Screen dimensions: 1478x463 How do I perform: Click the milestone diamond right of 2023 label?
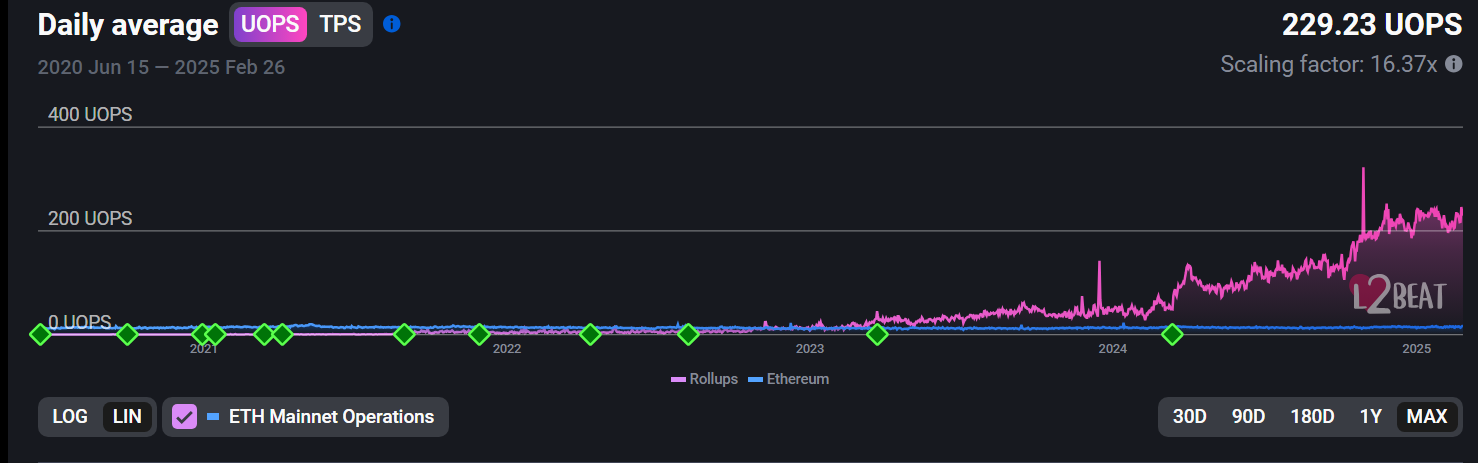876,334
